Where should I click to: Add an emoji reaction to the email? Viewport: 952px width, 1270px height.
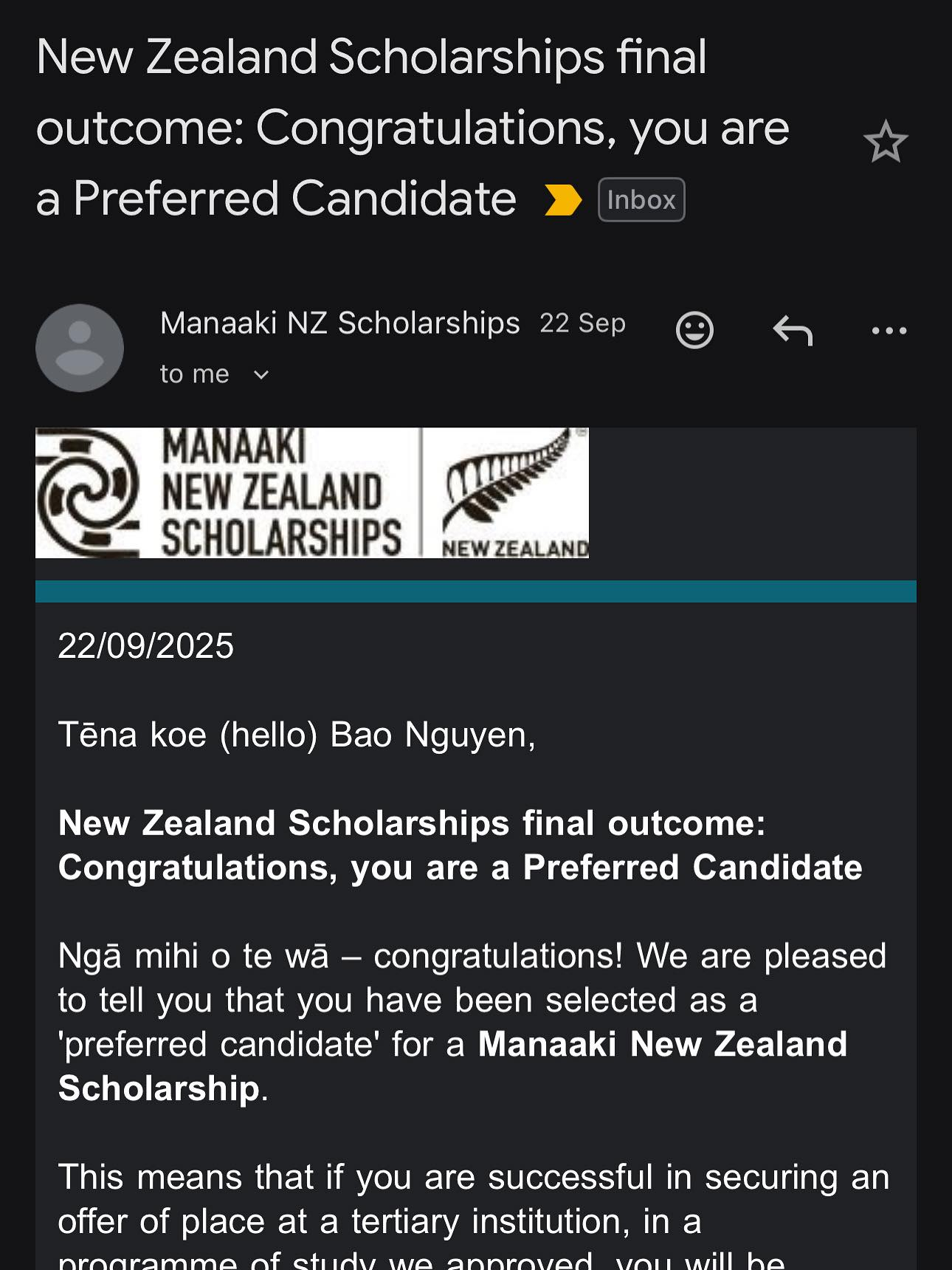(x=694, y=330)
